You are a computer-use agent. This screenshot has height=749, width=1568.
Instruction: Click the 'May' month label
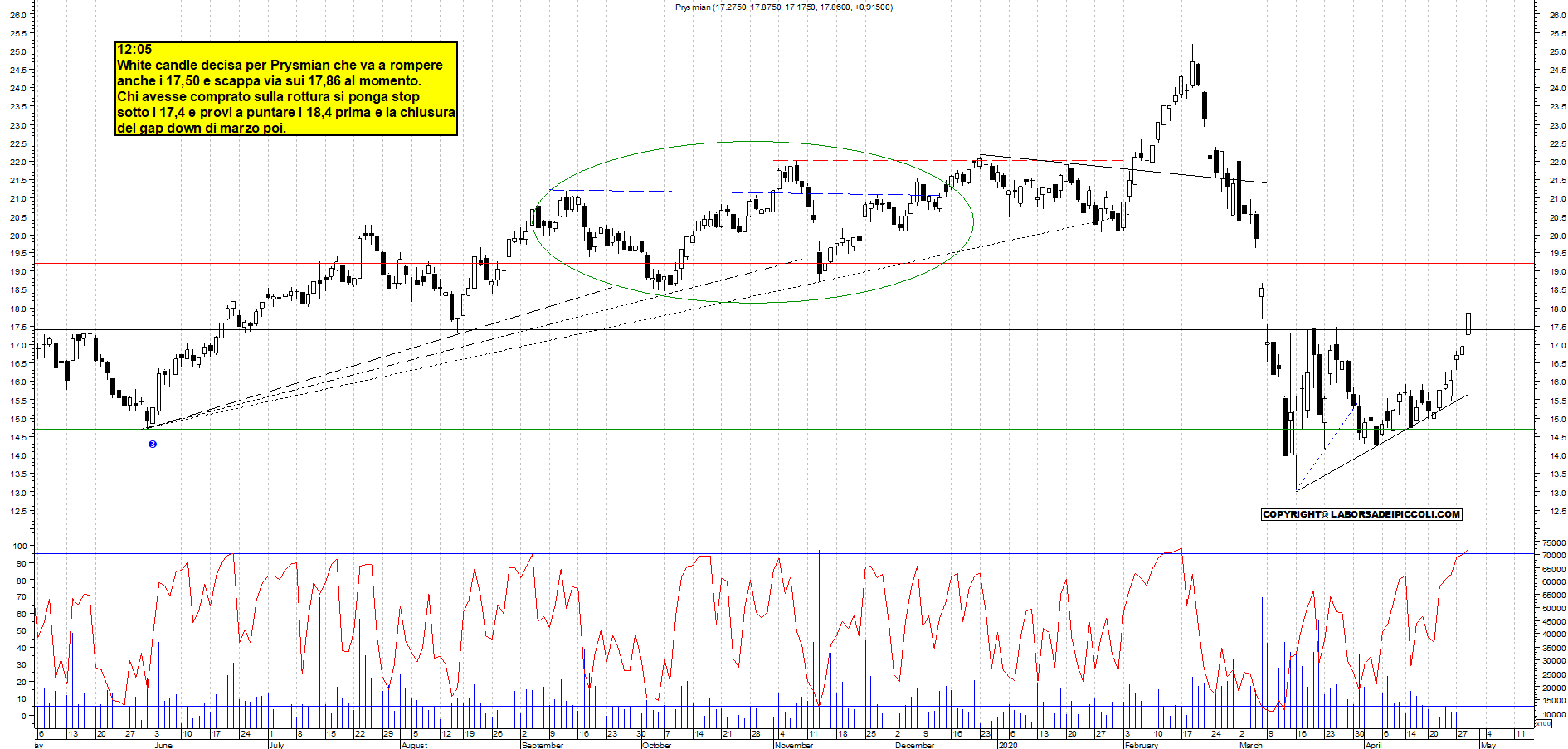(x=1488, y=745)
